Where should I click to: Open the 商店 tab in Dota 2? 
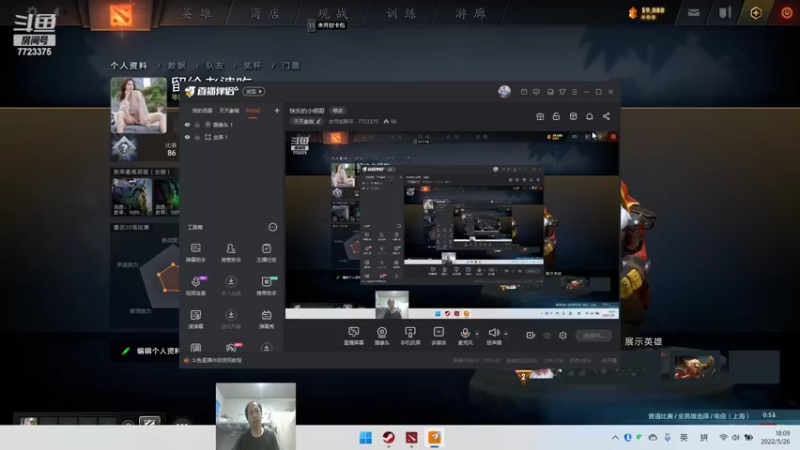coord(265,13)
